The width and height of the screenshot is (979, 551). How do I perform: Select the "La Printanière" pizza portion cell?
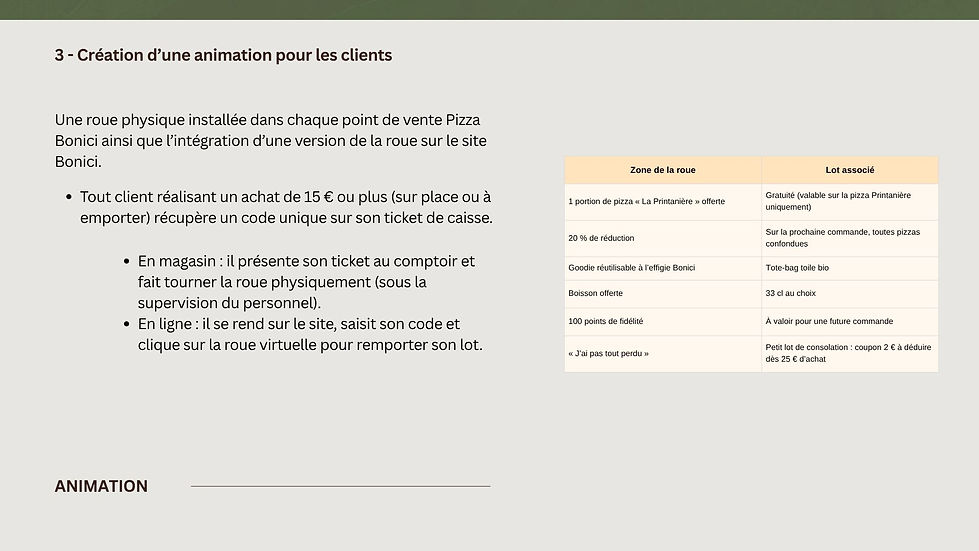click(646, 201)
